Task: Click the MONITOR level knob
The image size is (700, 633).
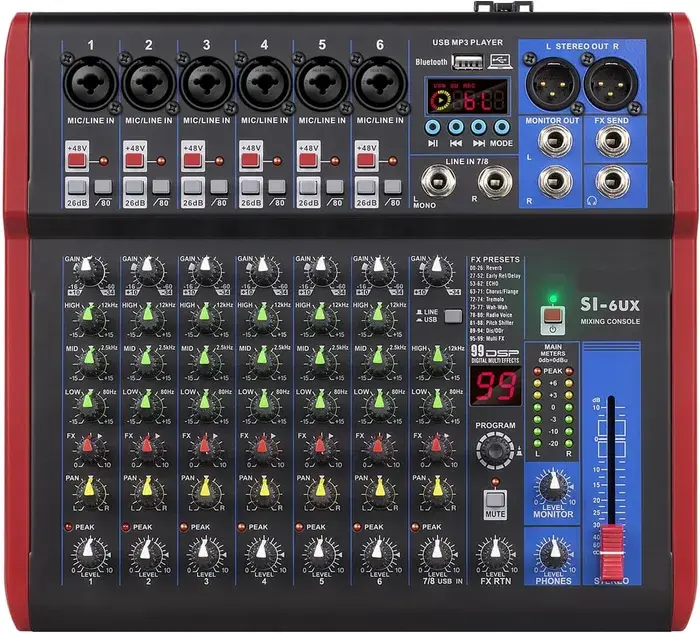Action: pos(552,487)
